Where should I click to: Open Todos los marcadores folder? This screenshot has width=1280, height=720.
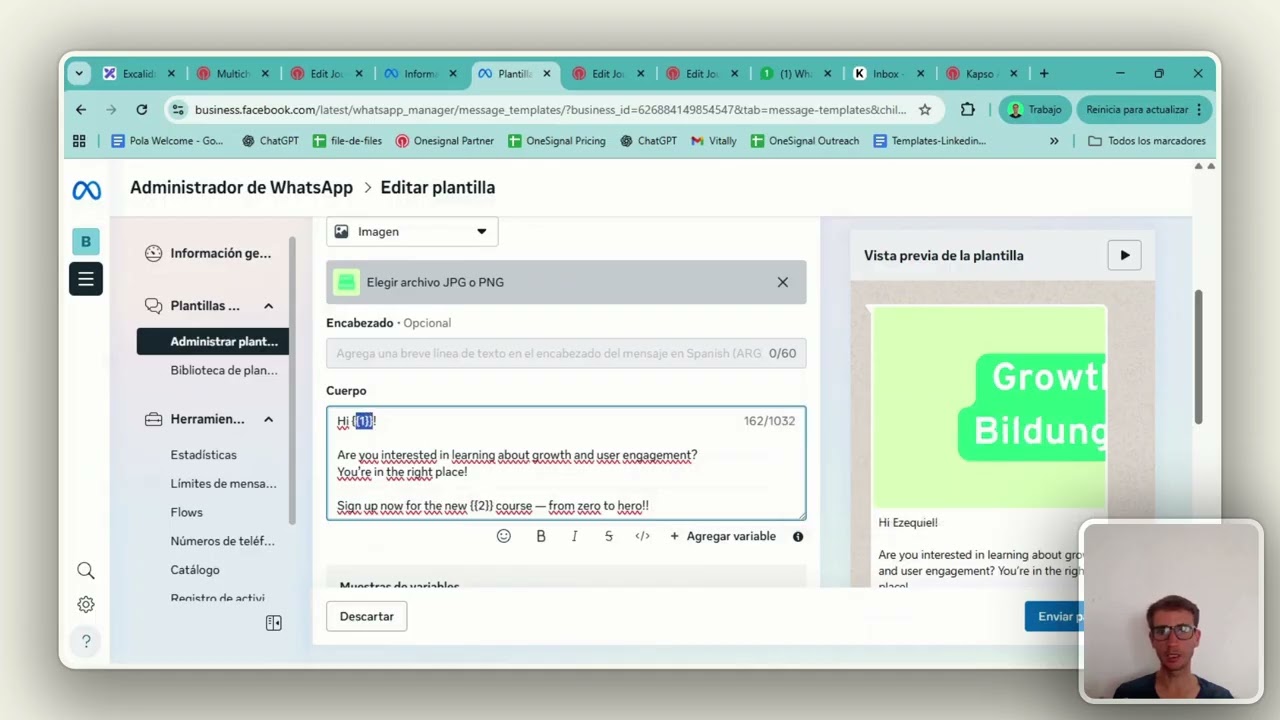[1146, 141]
